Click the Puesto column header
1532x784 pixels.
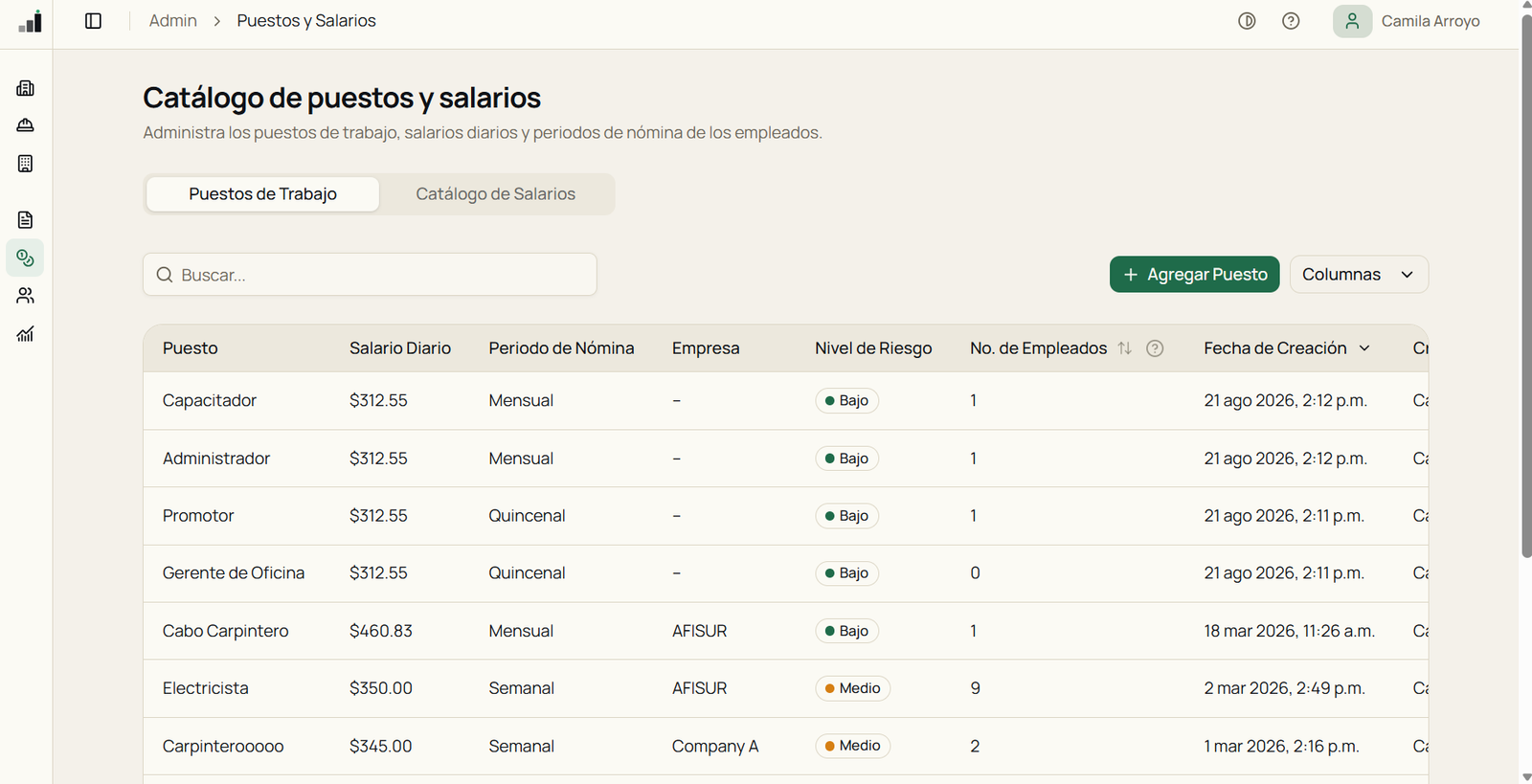[191, 348]
